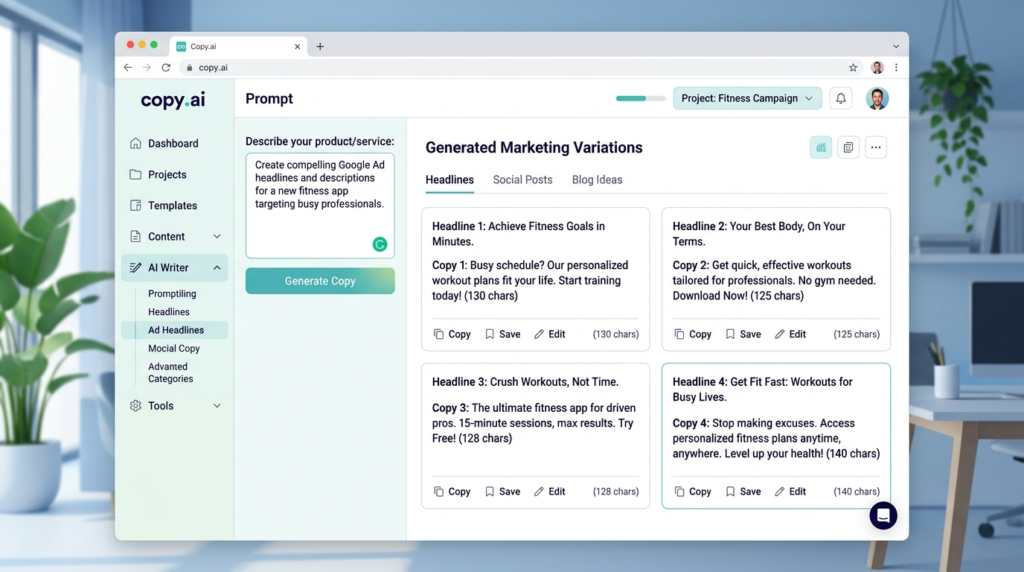Open a new browser tab
Screen dimensions: 1024x572
pos(320,46)
